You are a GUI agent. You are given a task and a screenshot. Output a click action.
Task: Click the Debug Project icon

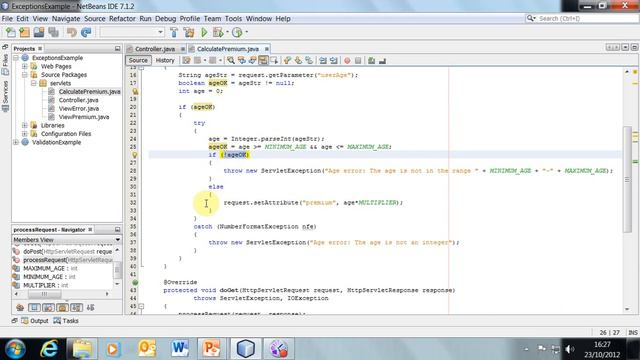click(x=218, y=32)
